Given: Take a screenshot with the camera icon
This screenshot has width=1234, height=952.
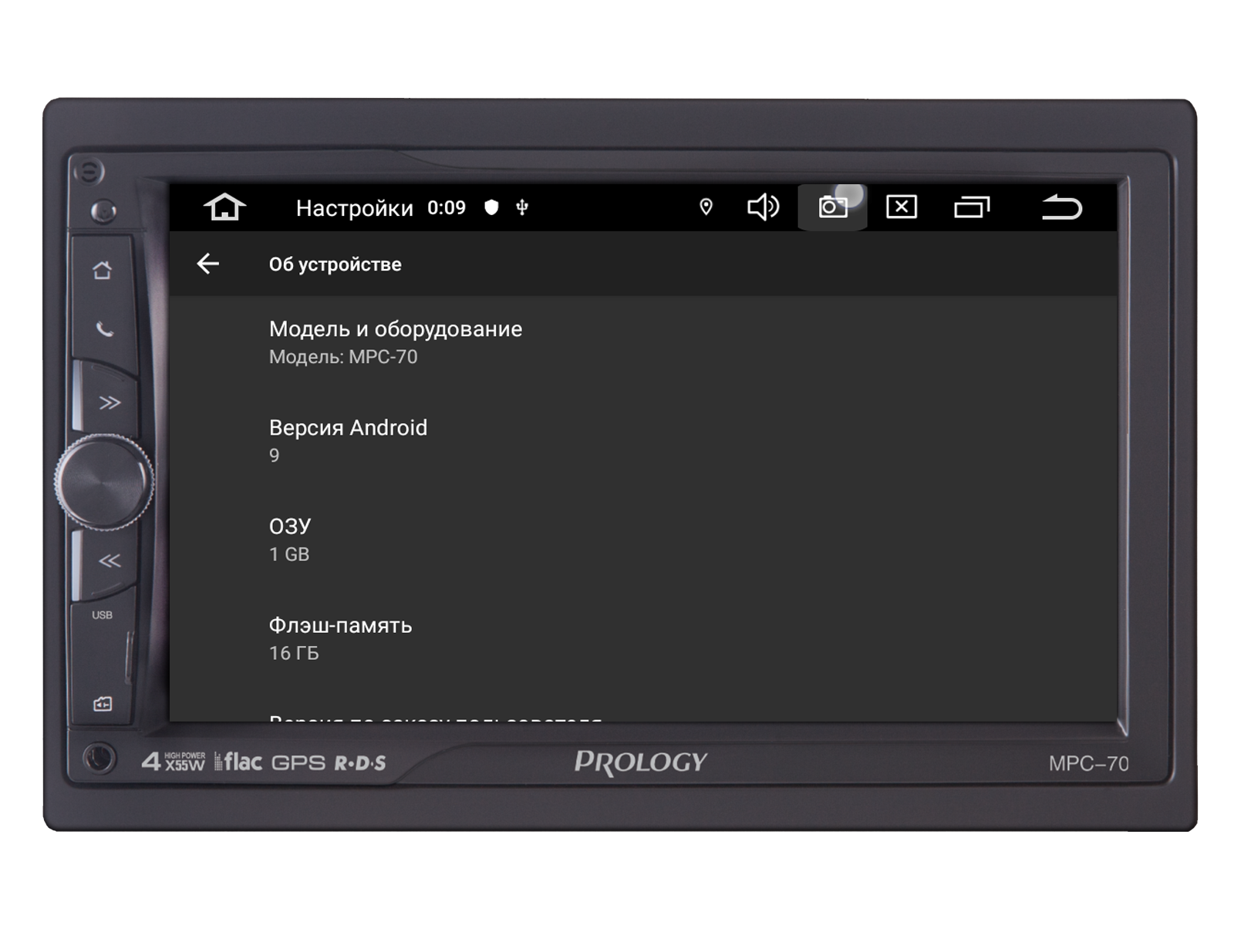Looking at the screenshot, I should tap(832, 207).
